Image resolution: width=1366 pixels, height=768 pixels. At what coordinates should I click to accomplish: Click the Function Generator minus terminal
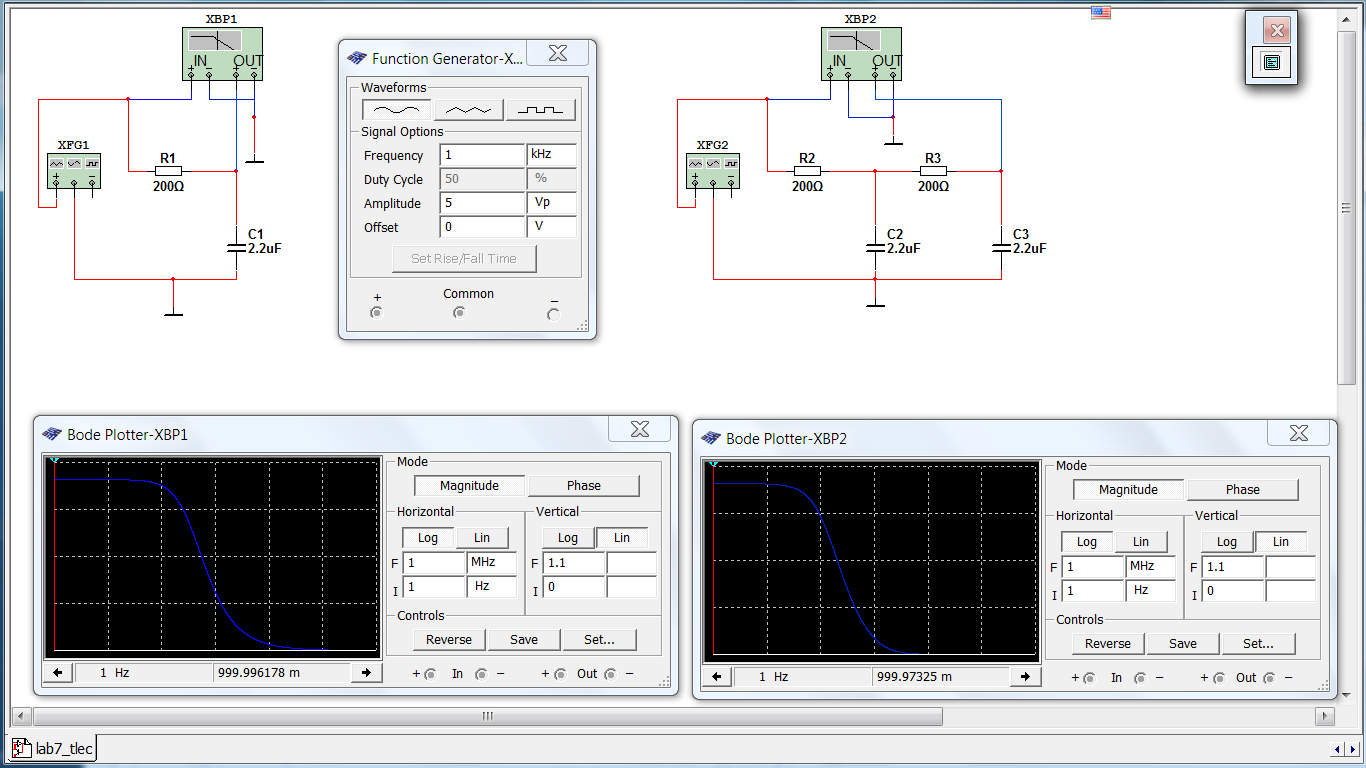tap(554, 314)
